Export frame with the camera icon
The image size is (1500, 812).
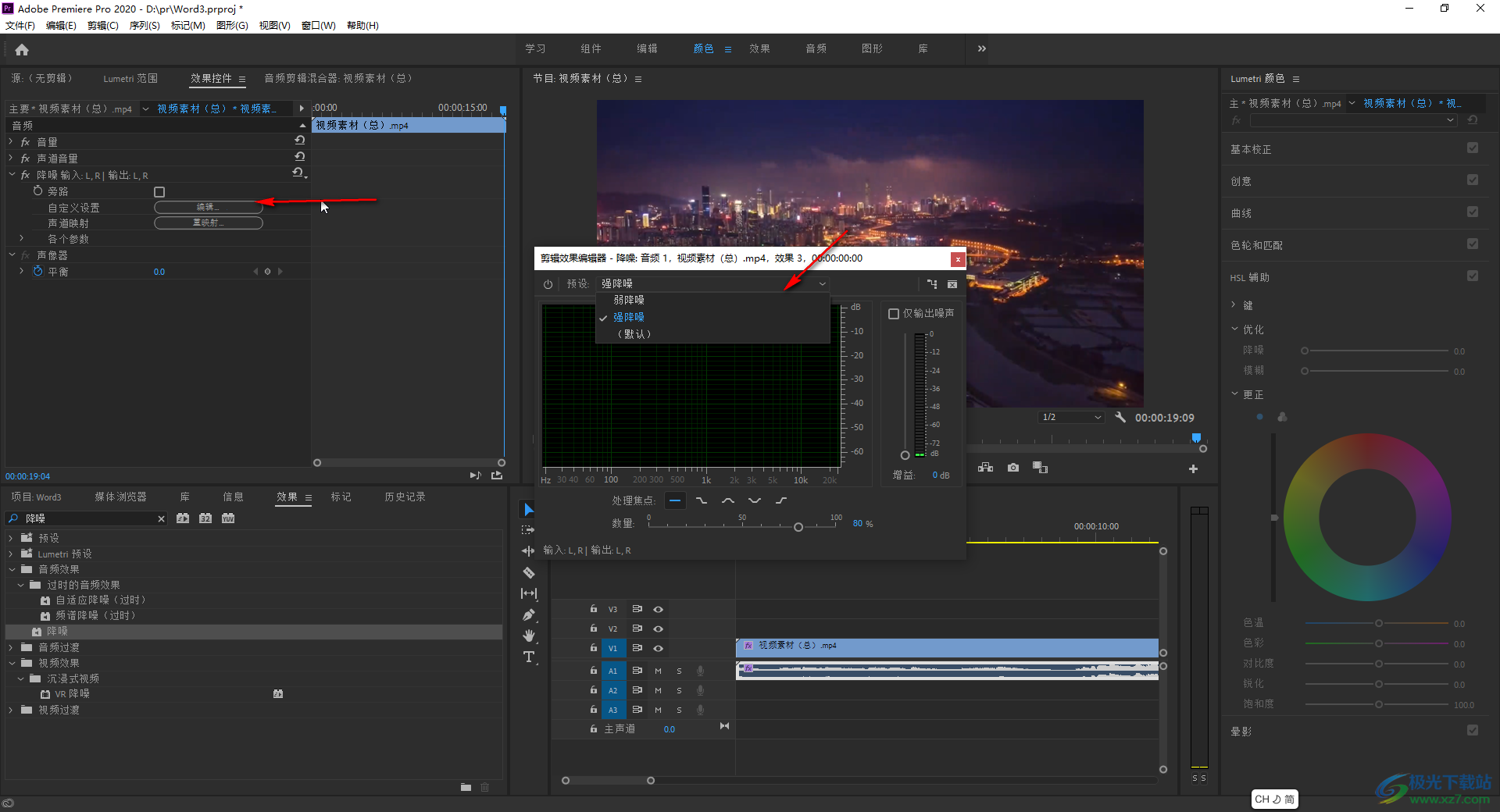coord(1013,468)
